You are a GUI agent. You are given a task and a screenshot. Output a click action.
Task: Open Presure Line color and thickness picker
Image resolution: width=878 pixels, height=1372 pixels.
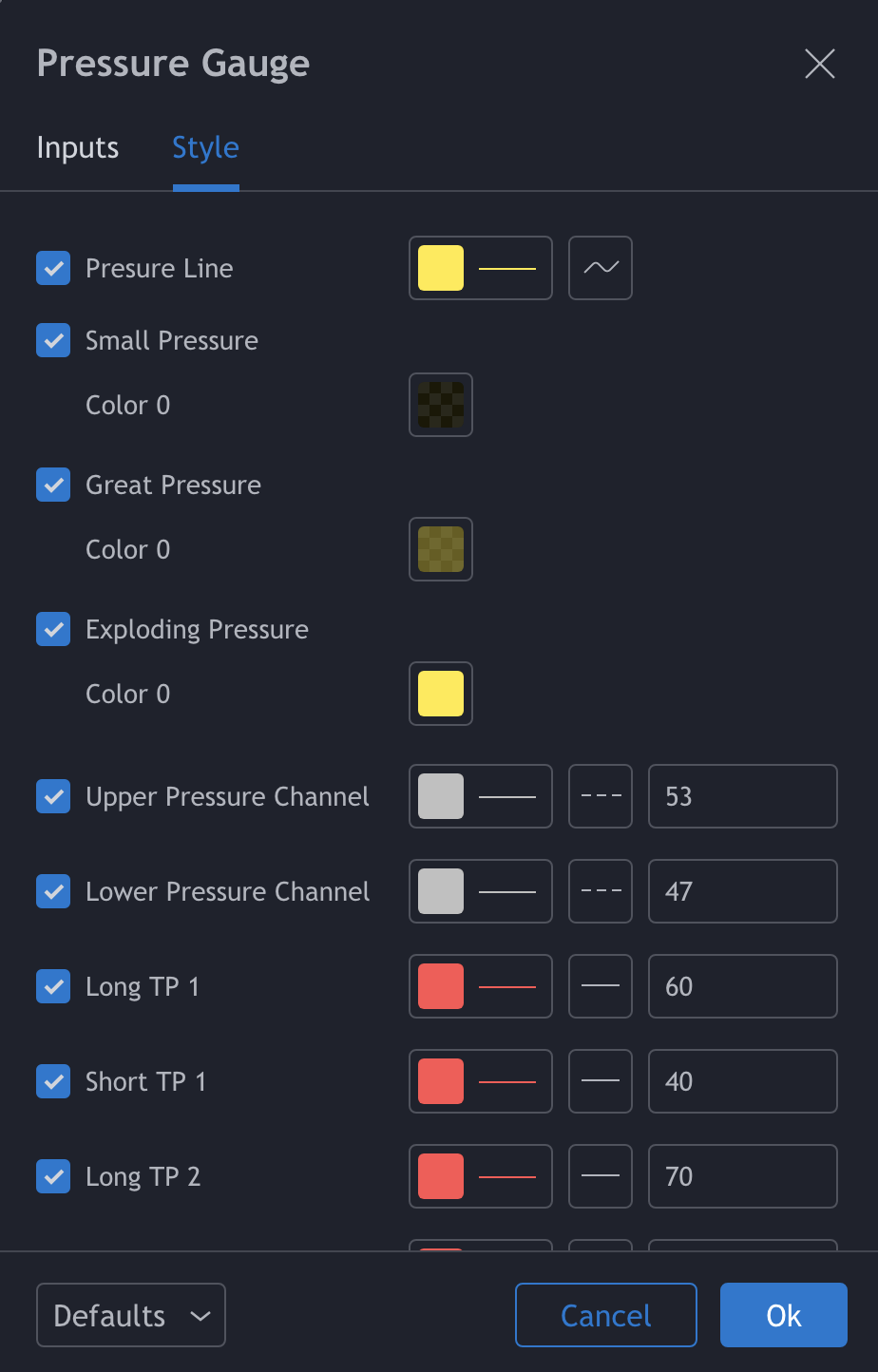481,268
